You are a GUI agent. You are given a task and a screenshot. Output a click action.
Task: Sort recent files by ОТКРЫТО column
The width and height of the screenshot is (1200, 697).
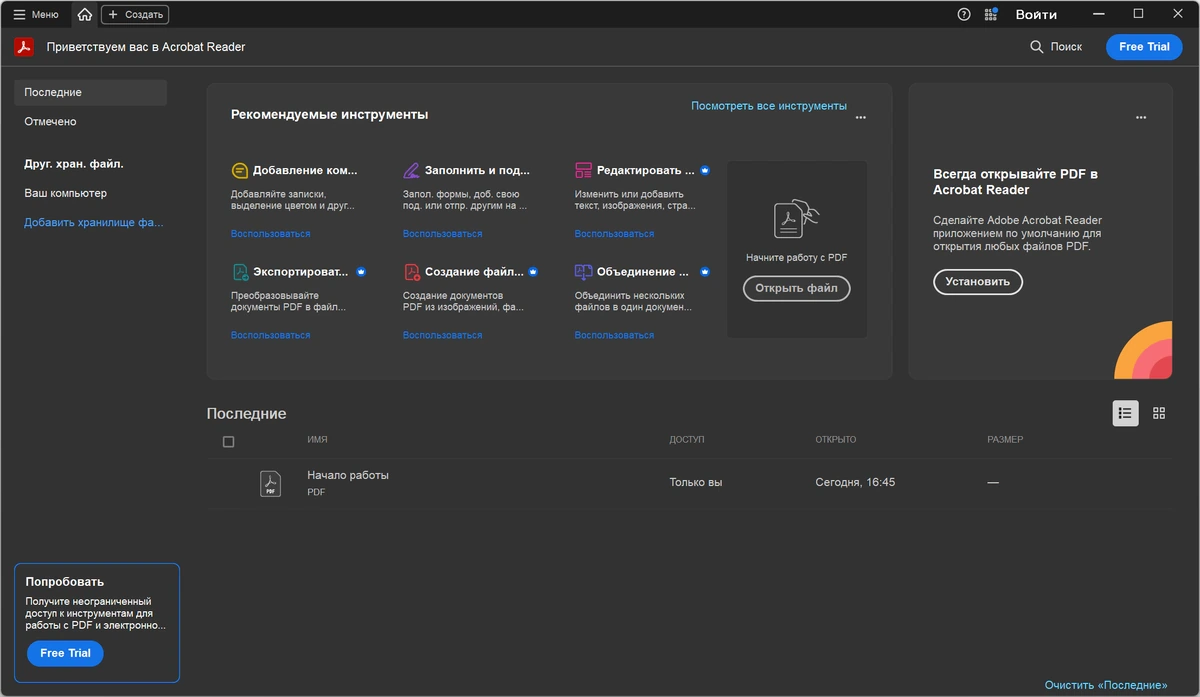[x=836, y=440]
